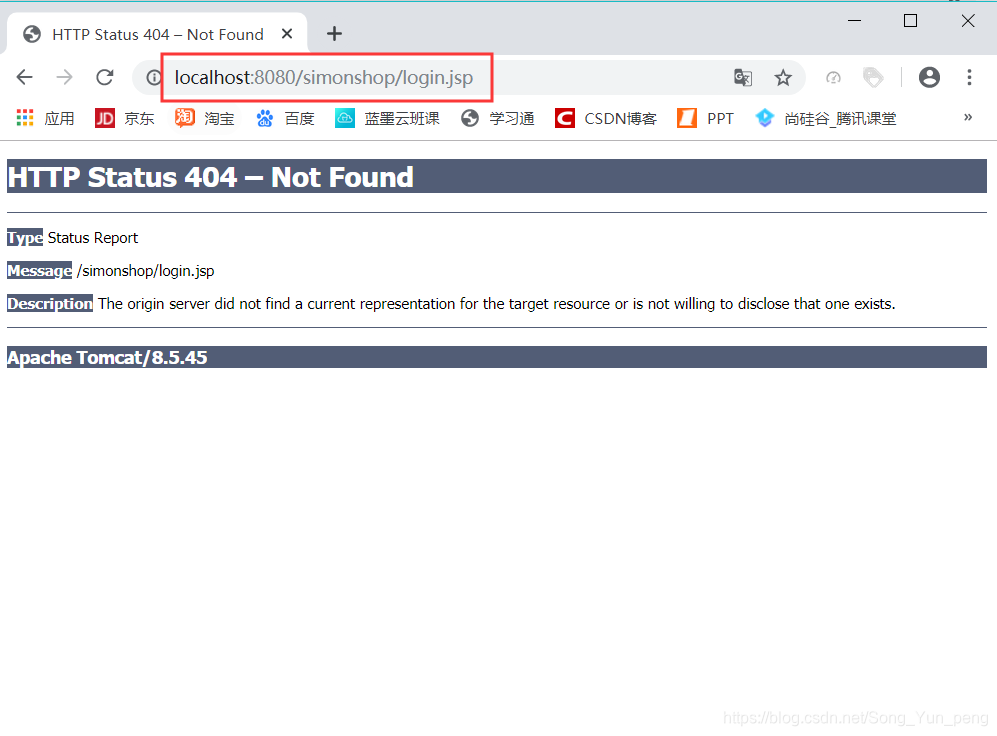
Task: Click the forward navigation arrow
Action: pos(64,78)
